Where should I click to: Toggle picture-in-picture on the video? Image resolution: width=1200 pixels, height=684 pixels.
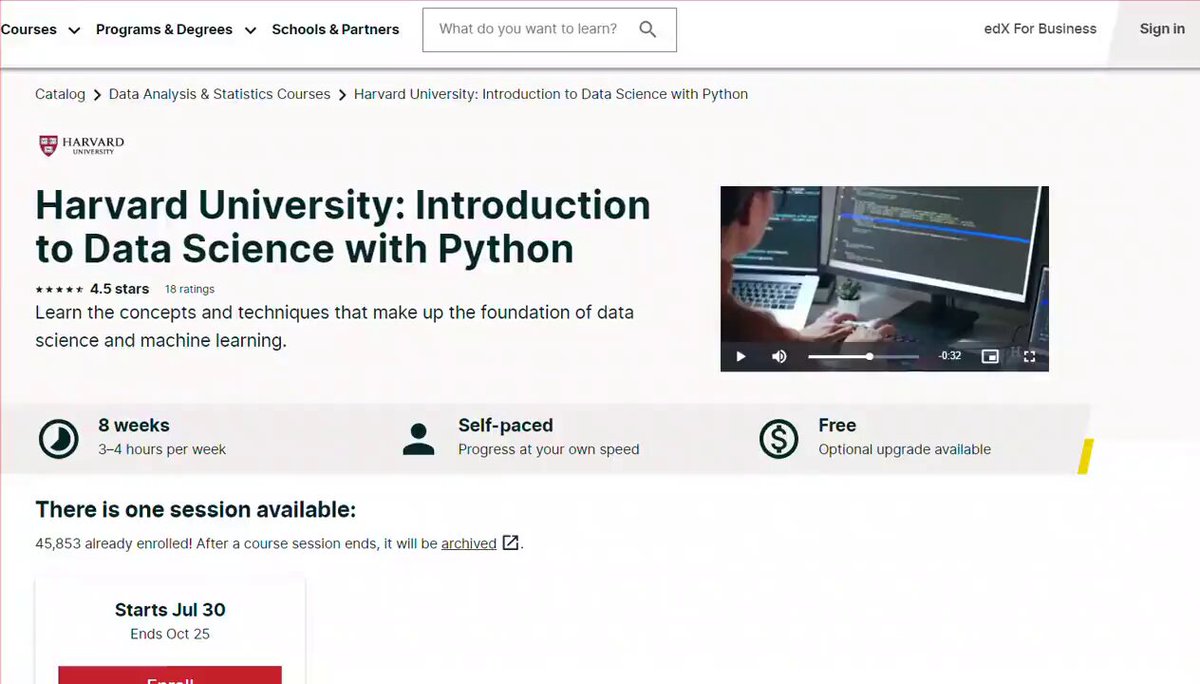(990, 356)
